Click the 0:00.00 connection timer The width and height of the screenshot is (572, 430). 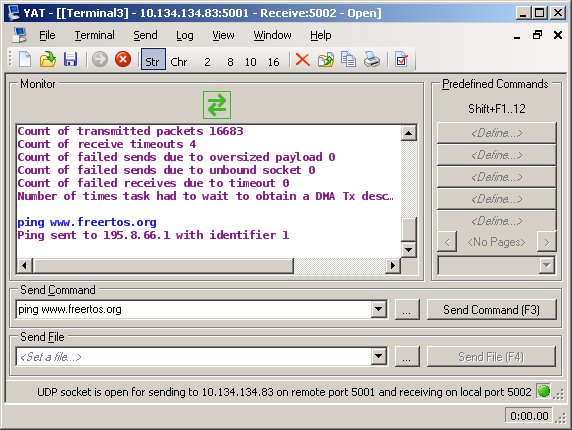click(x=529, y=416)
